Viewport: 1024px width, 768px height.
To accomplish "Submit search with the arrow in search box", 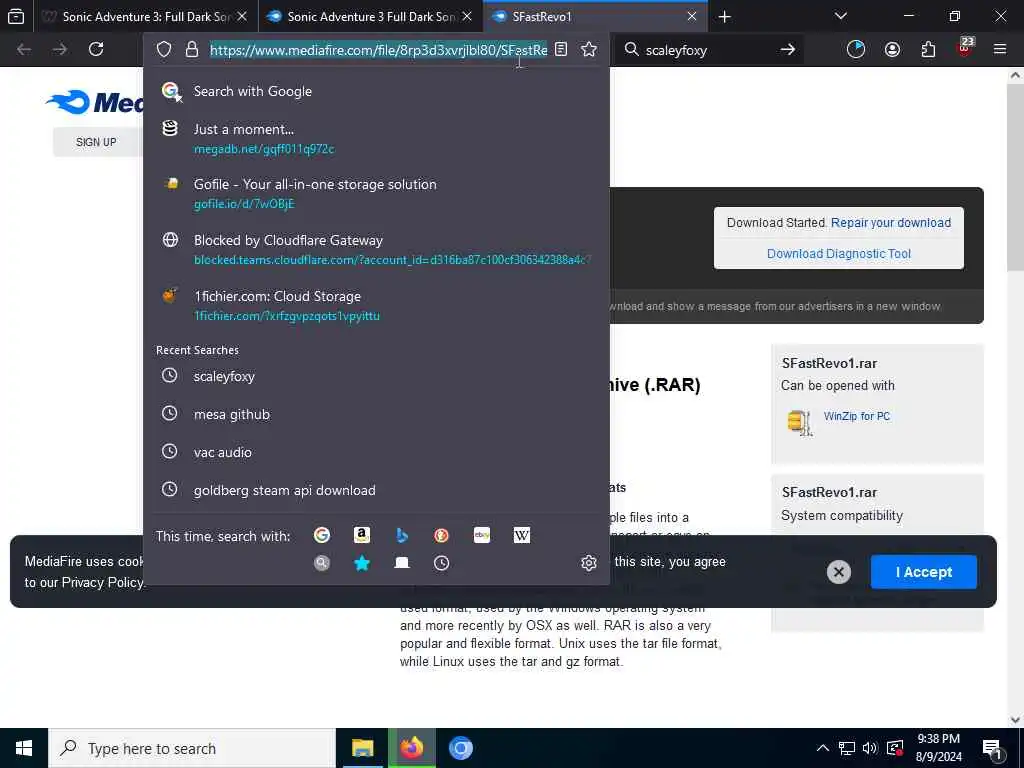I will (x=788, y=50).
